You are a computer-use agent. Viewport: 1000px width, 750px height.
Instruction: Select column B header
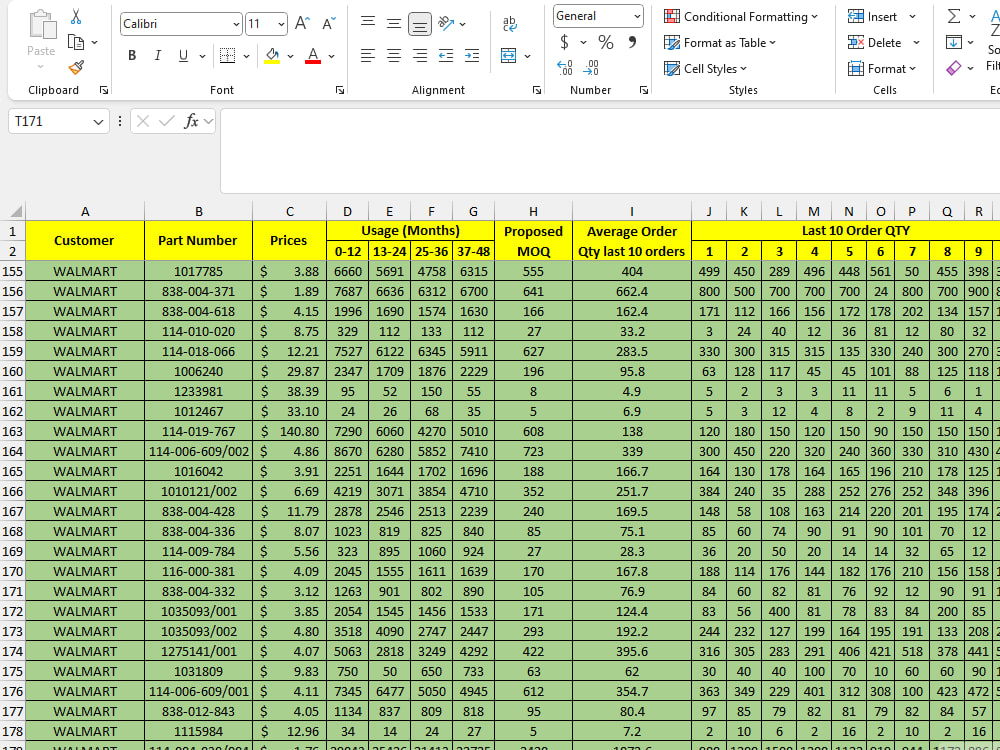(x=198, y=211)
